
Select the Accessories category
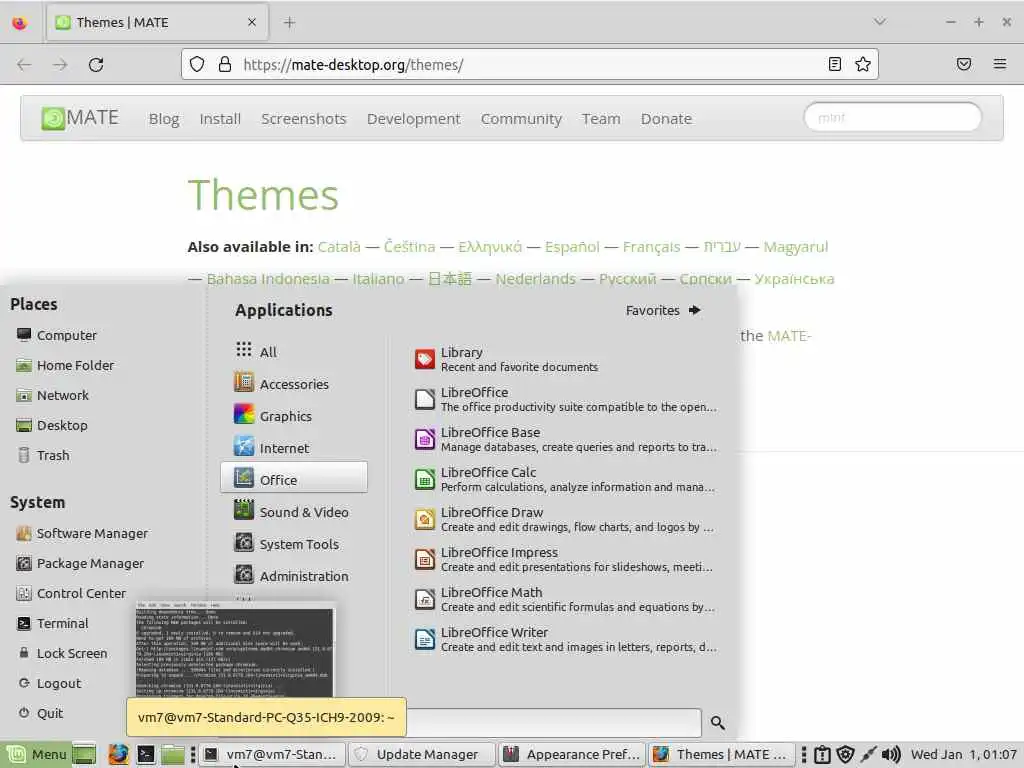click(294, 383)
